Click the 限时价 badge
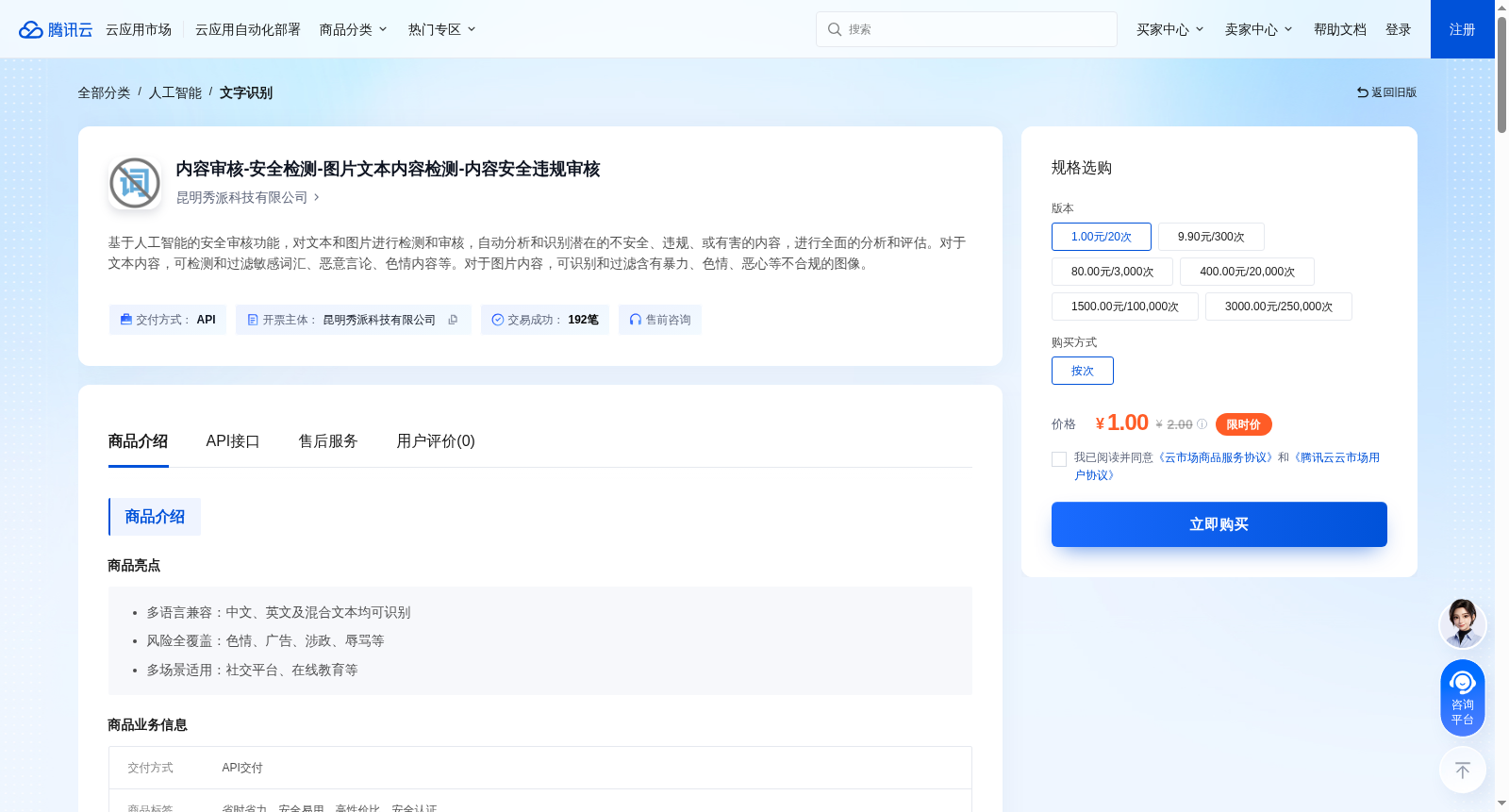Viewport: 1509px width, 812px height. [1244, 424]
